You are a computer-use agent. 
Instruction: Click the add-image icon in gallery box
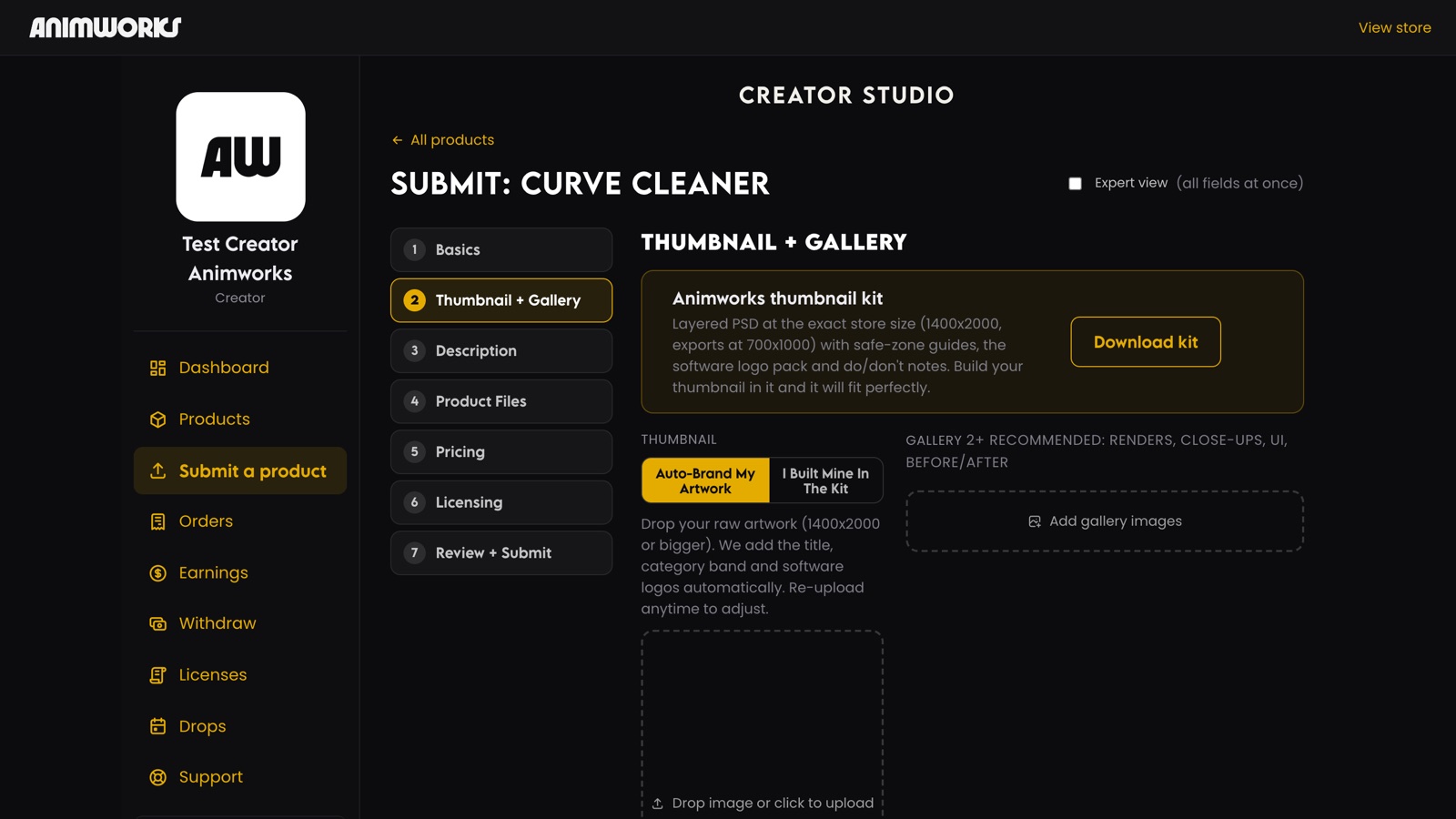(1035, 521)
